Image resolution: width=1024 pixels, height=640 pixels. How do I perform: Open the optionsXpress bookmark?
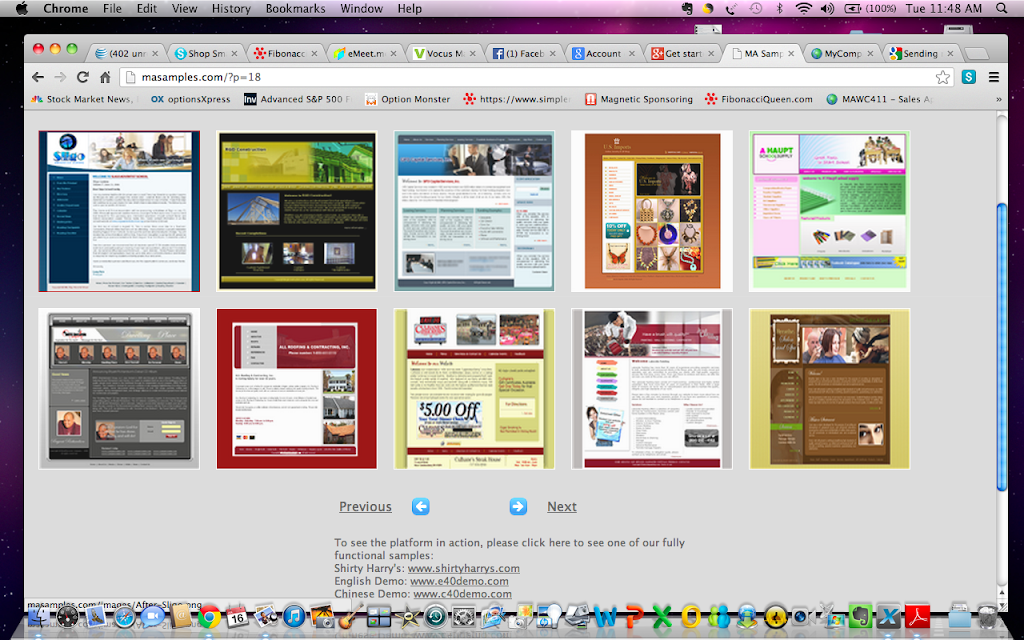[190, 99]
